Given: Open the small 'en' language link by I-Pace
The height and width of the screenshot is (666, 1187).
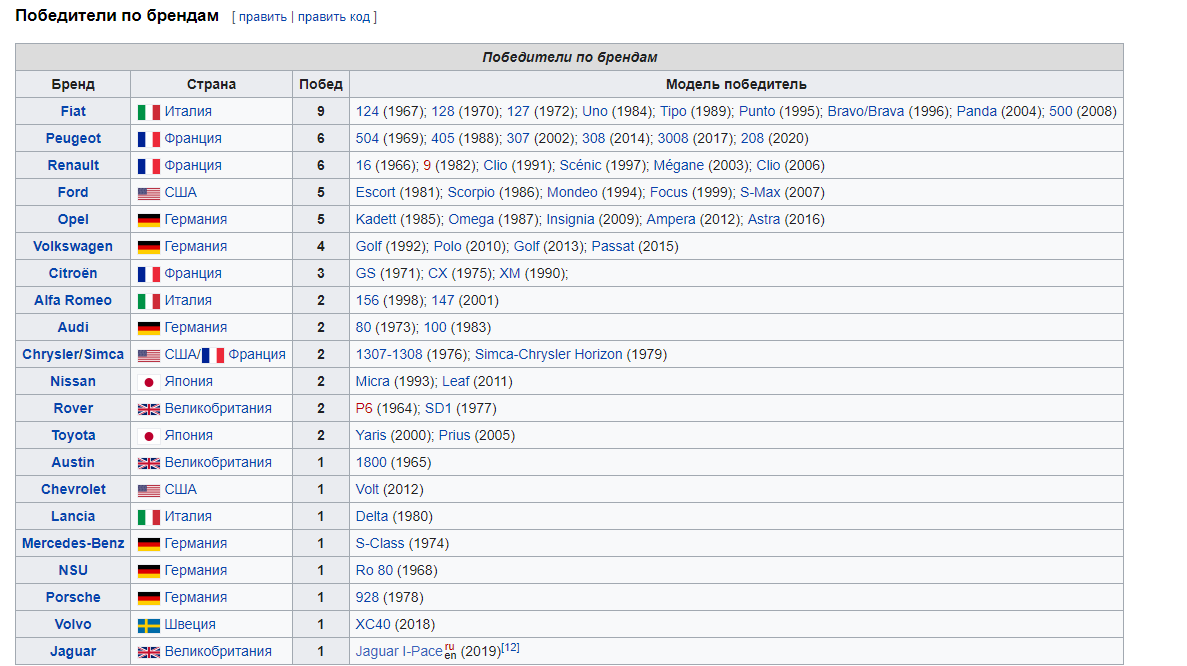Looking at the screenshot, I should click(450, 655).
